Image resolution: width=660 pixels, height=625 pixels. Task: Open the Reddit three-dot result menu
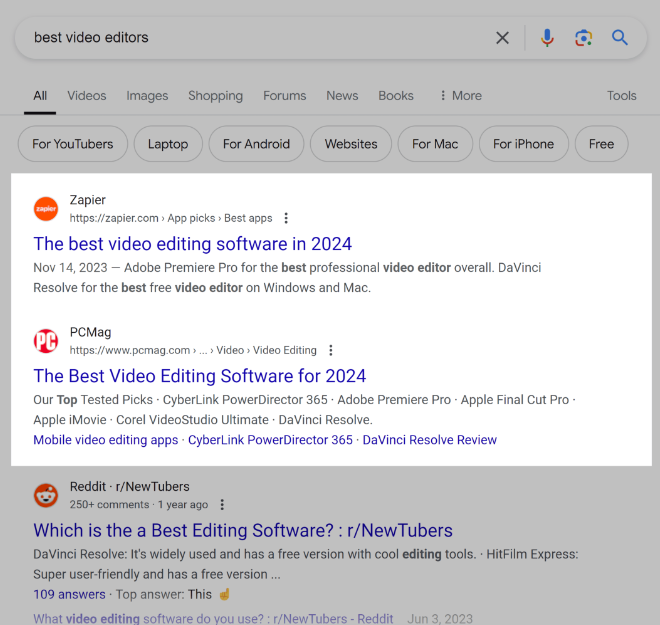[222, 505]
